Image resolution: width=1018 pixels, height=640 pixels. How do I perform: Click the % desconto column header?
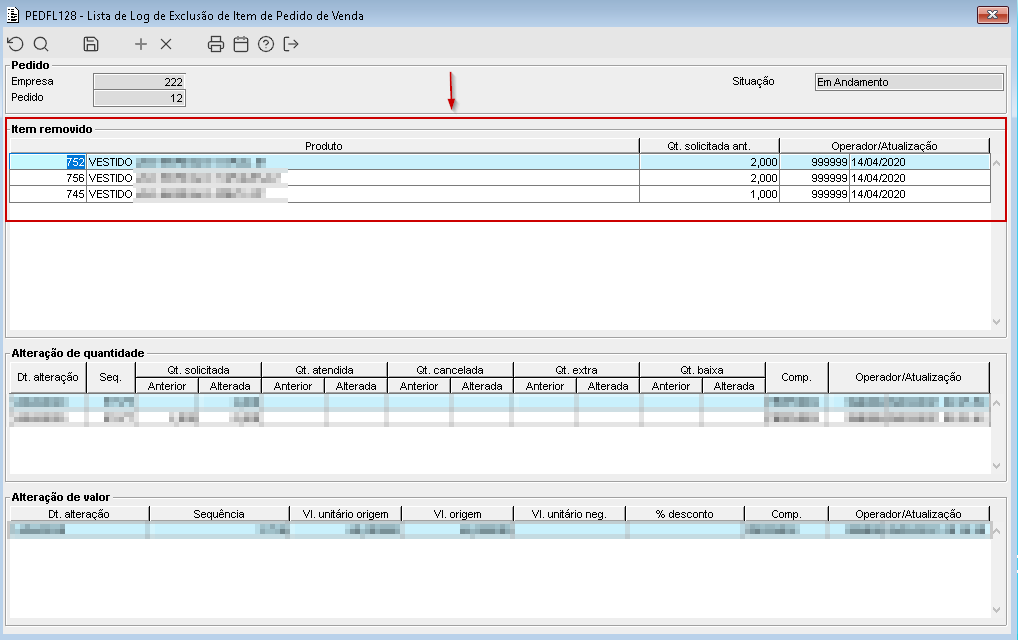(684, 514)
